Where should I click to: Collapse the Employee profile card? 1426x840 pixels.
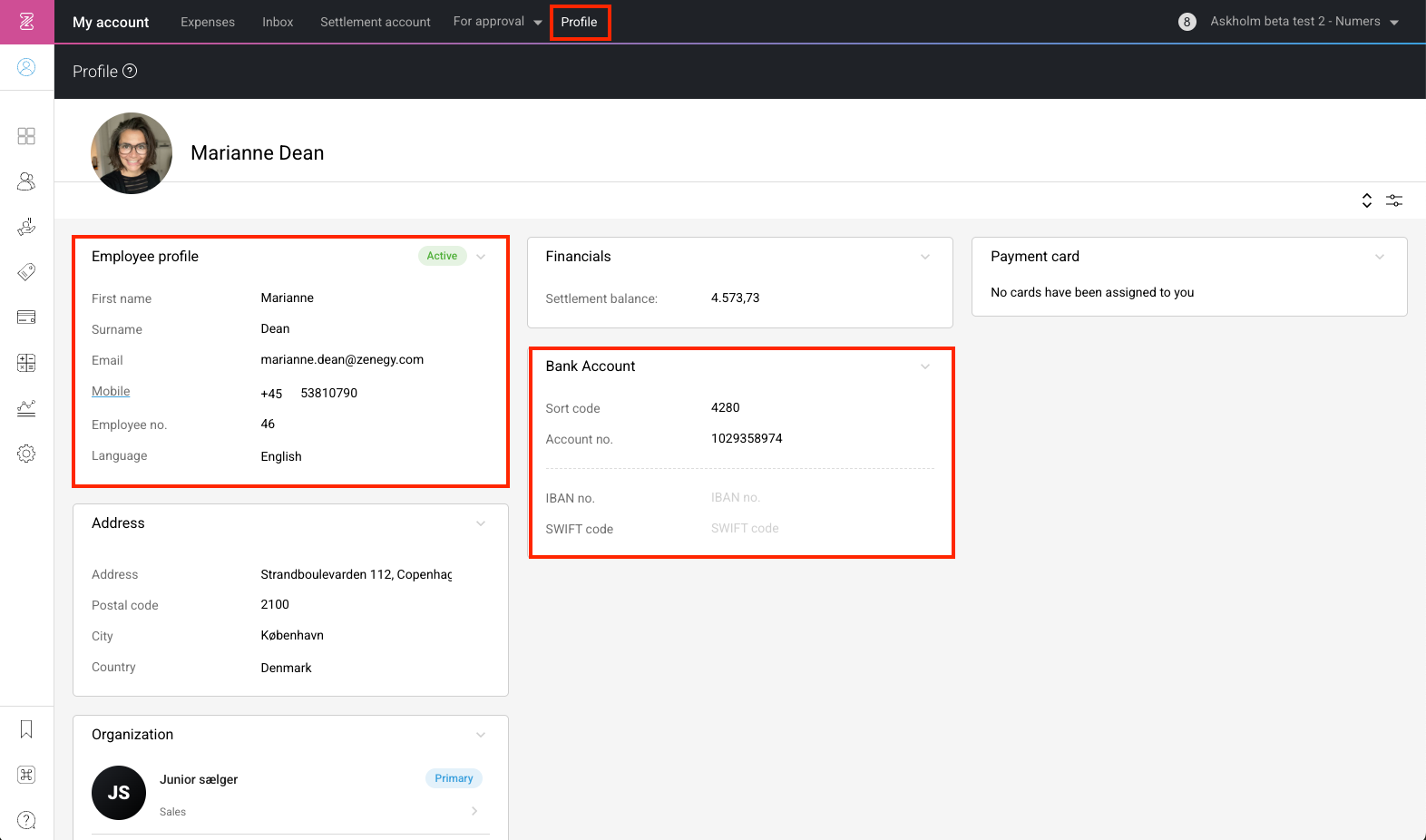point(481,257)
